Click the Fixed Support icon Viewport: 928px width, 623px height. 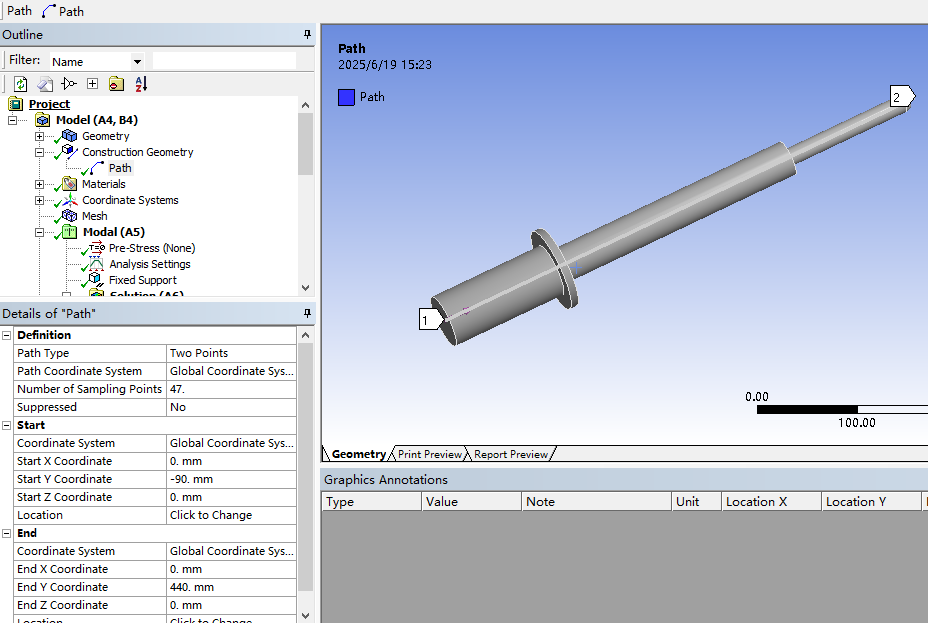click(x=95, y=279)
